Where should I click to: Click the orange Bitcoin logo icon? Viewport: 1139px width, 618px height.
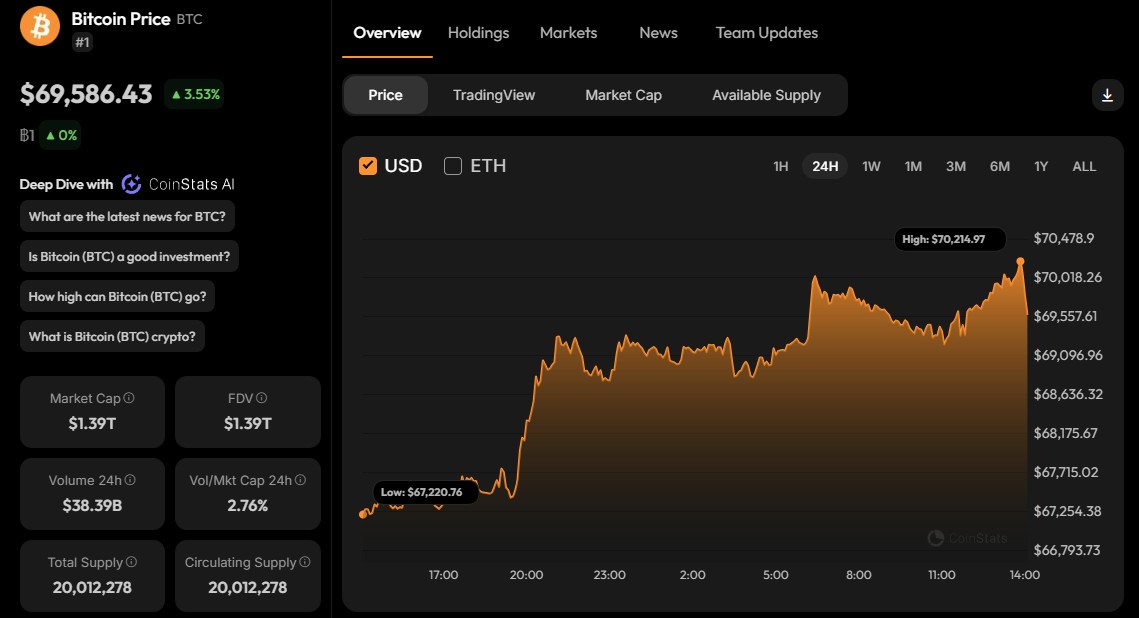point(41,26)
